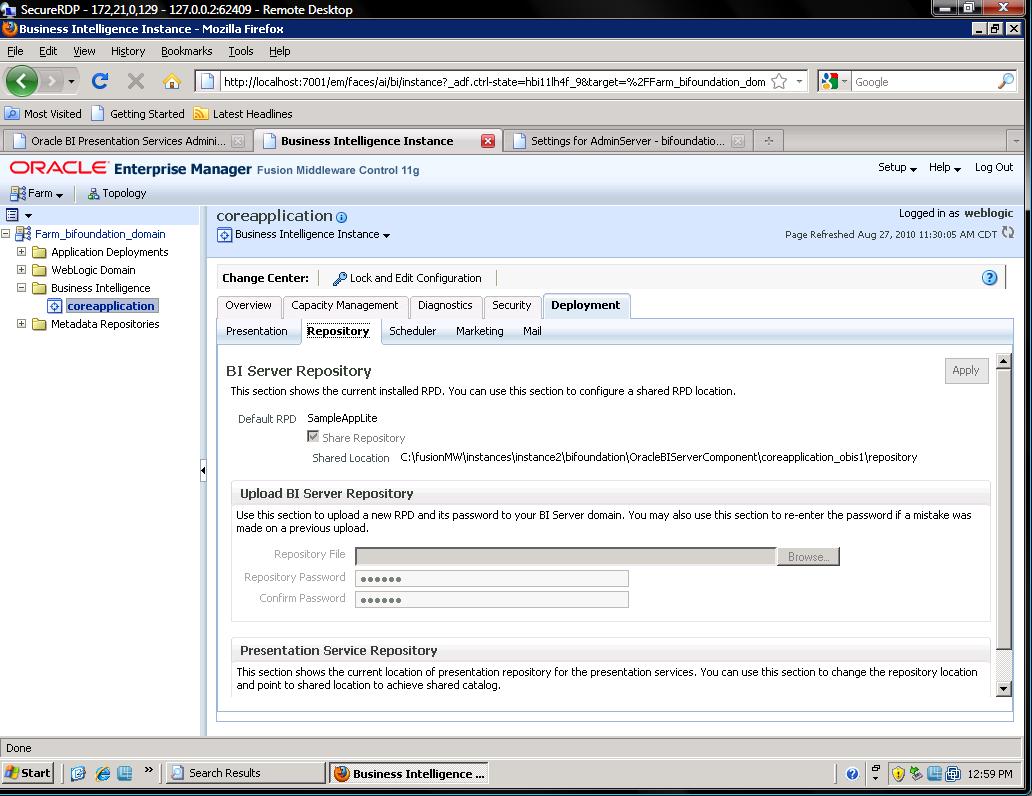Switch to Search Results taskbar window
The width and height of the screenshot is (1032, 796).
click(245, 773)
